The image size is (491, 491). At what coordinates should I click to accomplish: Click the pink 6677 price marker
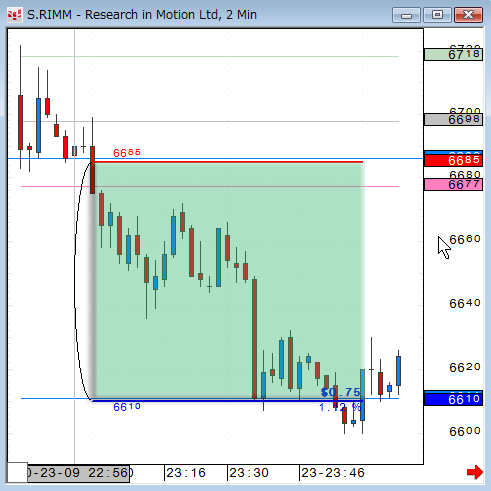click(x=453, y=184)
